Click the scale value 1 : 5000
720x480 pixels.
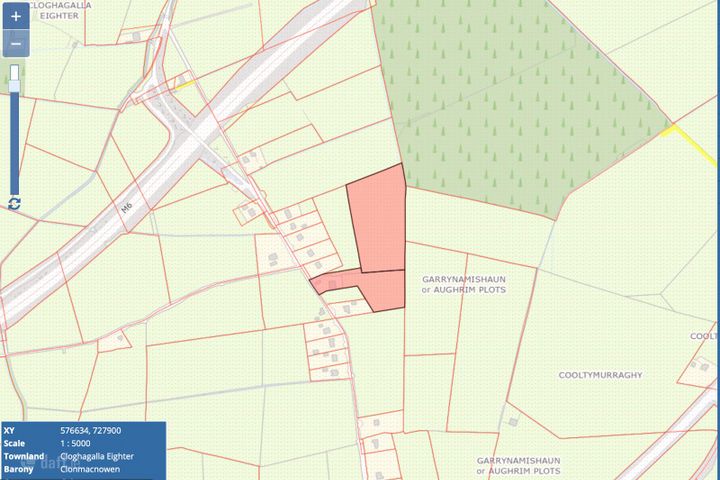click(77, 443)
